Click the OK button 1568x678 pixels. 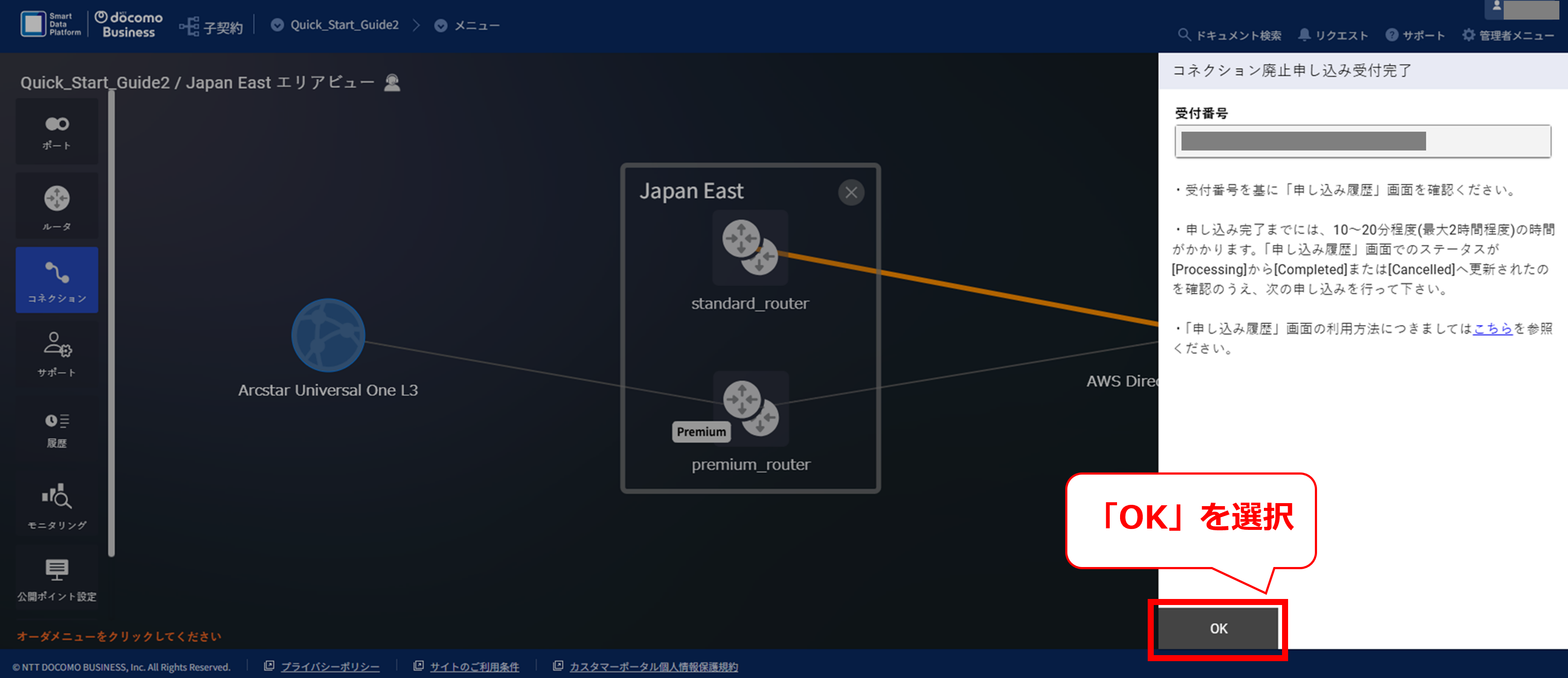[x=1218, y=629]
